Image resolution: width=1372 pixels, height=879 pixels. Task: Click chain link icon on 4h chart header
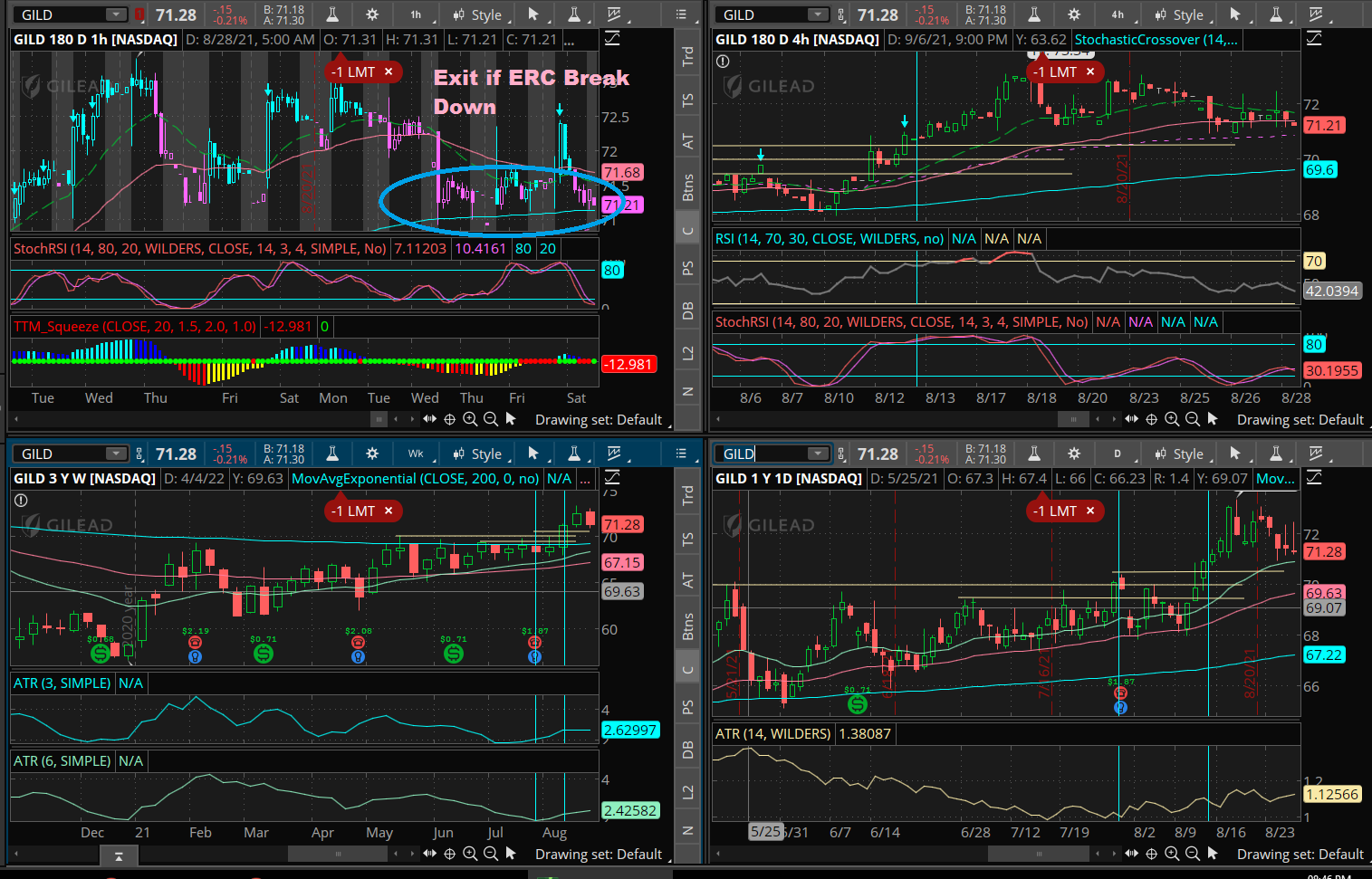tap(842, 14)
